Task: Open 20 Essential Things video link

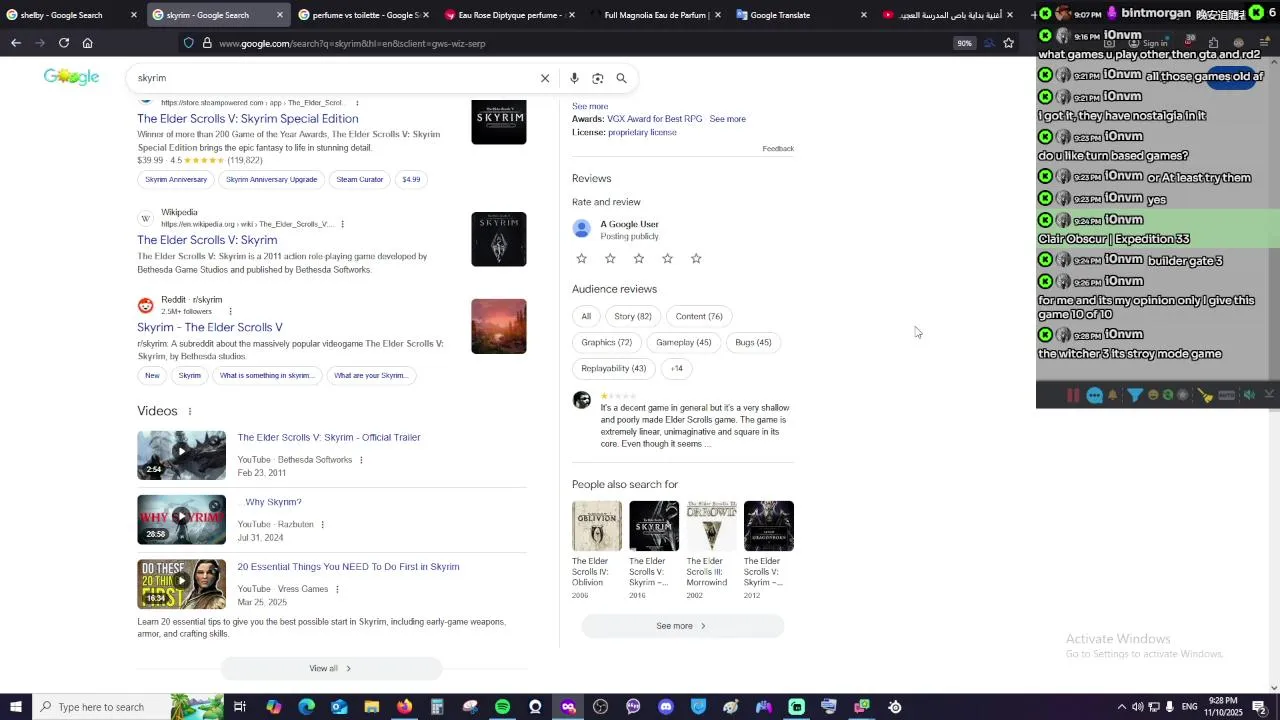Action: pos(348,567)
